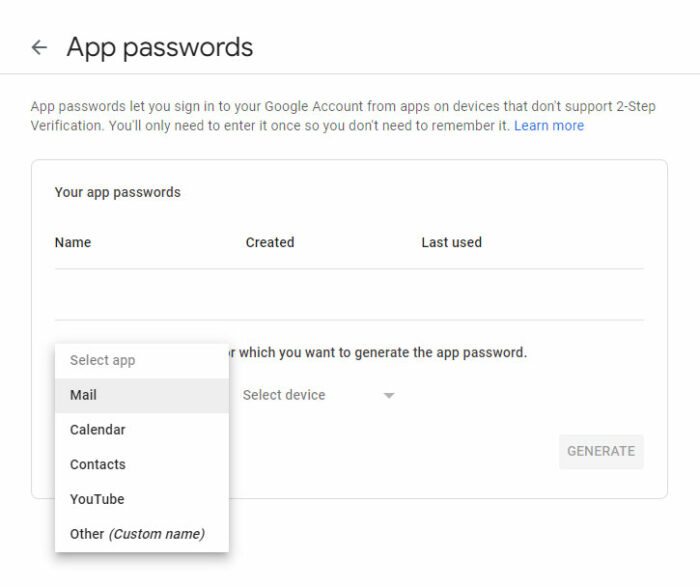Go back using the left arrow icon
This screenshot has height=587, width=700.
coord(39,47)
